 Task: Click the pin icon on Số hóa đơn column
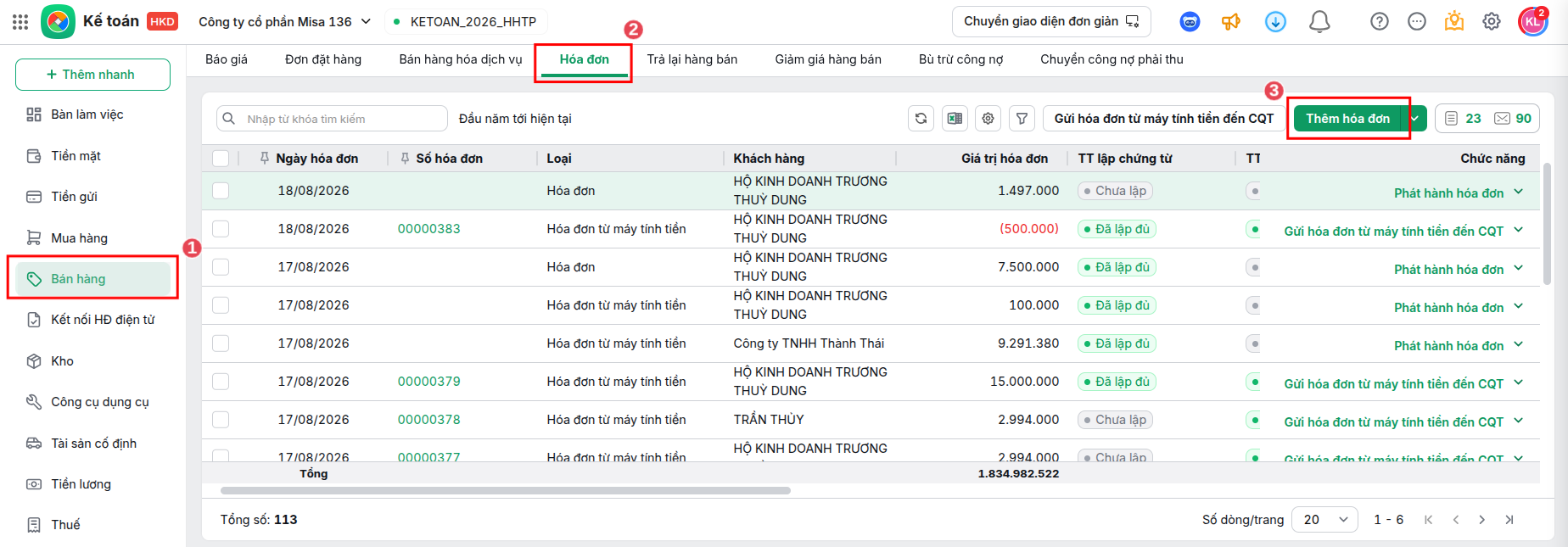[x=405, y=158]
